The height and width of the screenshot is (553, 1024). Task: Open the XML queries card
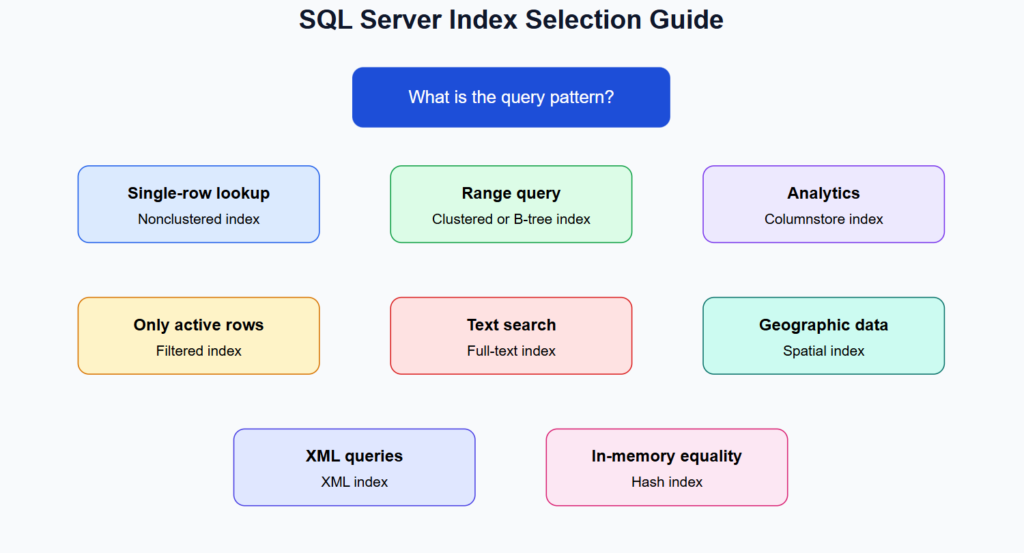[355, 467]
